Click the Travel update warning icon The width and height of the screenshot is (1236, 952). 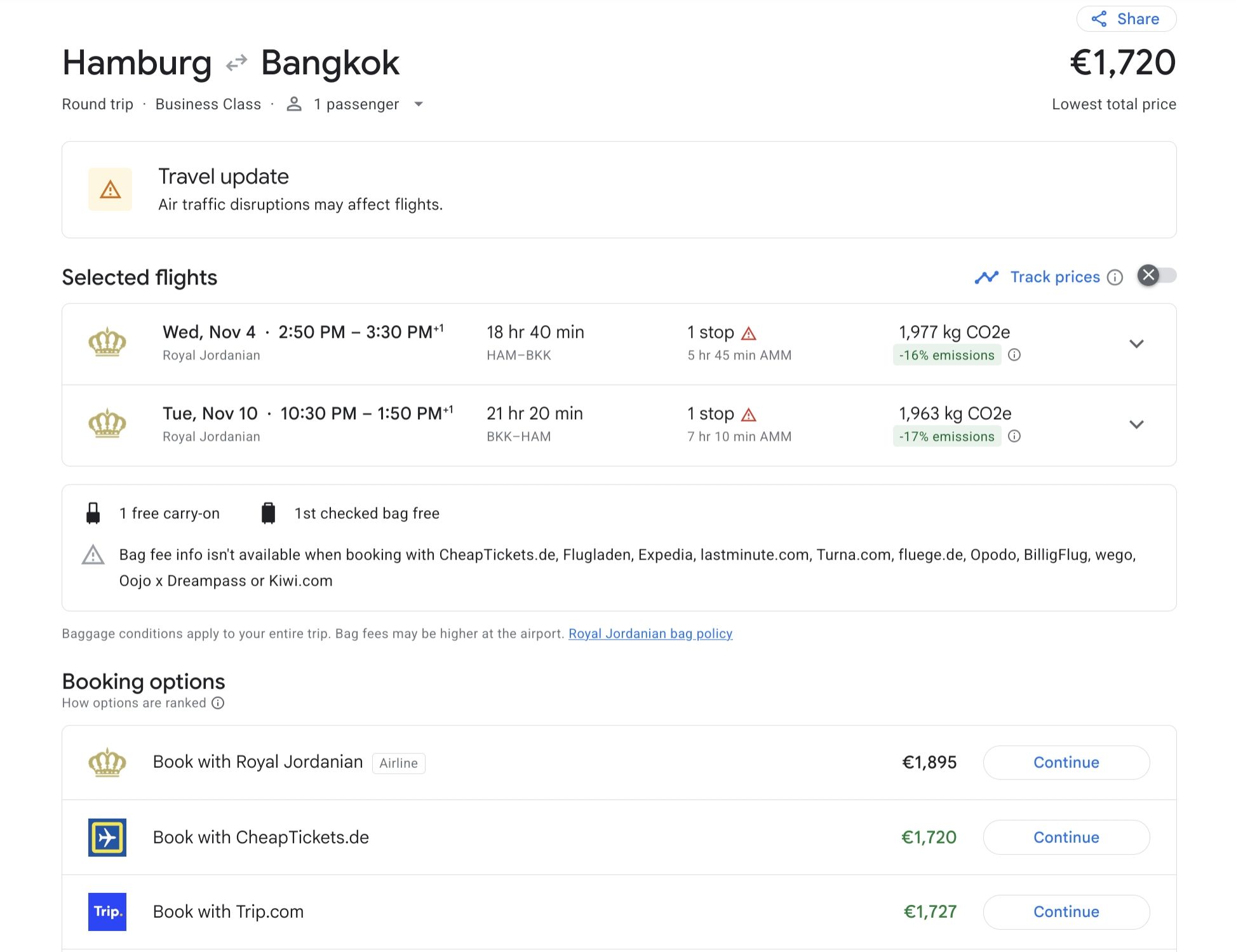click(x=110, y=189)
